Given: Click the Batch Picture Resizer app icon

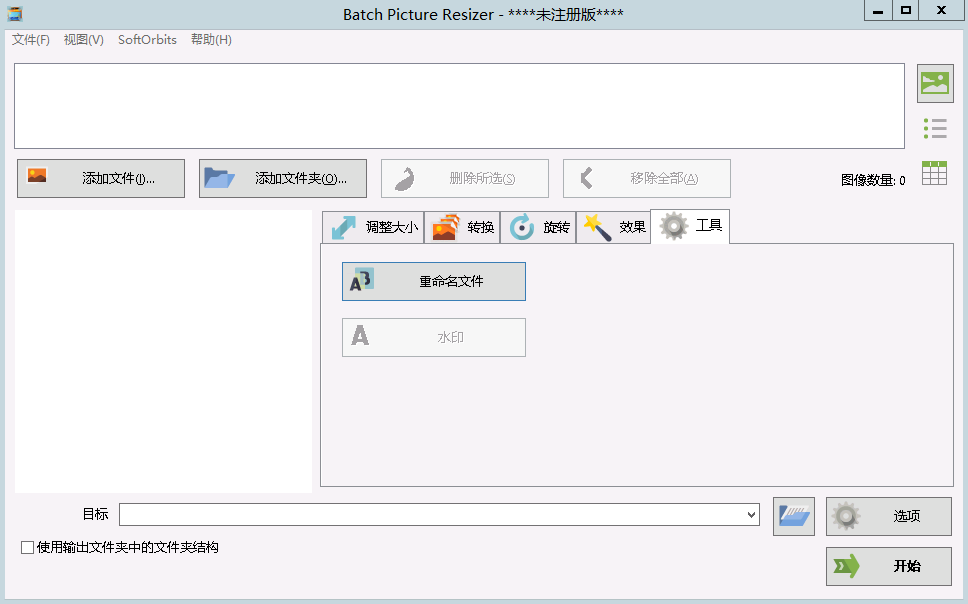Looking at the screenshot, I should [x=15, y=14].
